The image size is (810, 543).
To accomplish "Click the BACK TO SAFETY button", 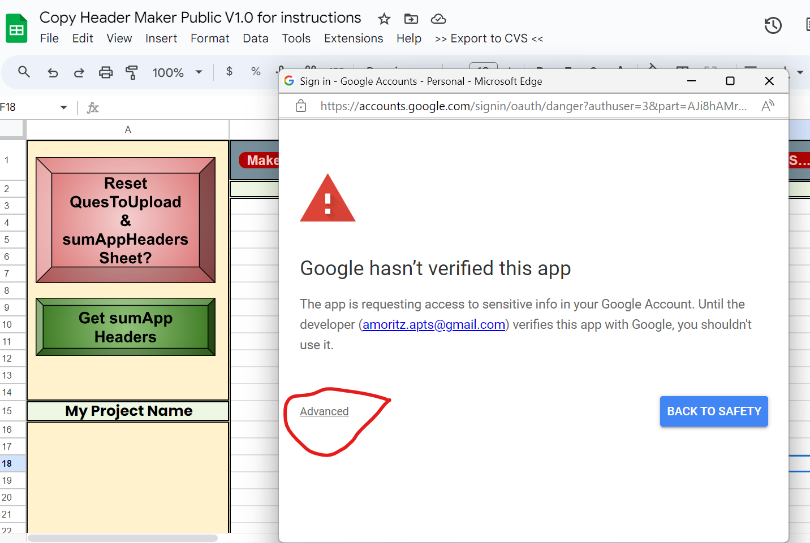I will tap(714, 411).
